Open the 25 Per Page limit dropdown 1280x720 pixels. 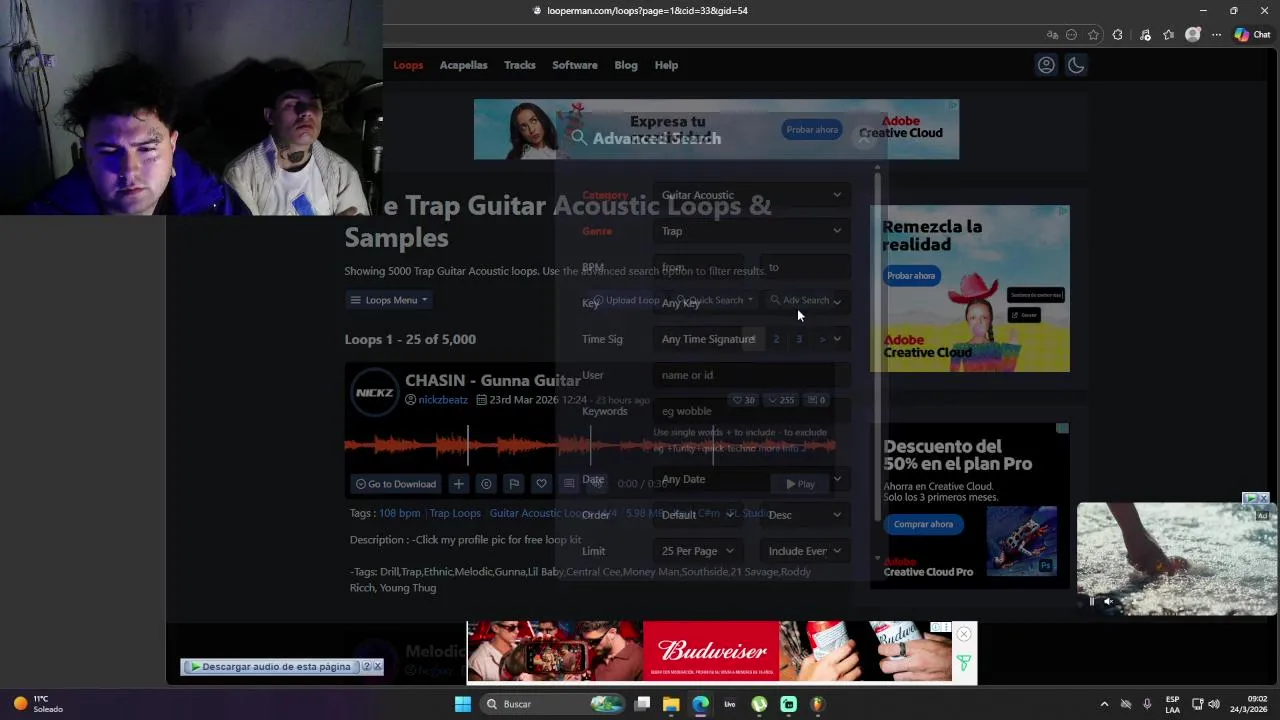tap(698, 551)
